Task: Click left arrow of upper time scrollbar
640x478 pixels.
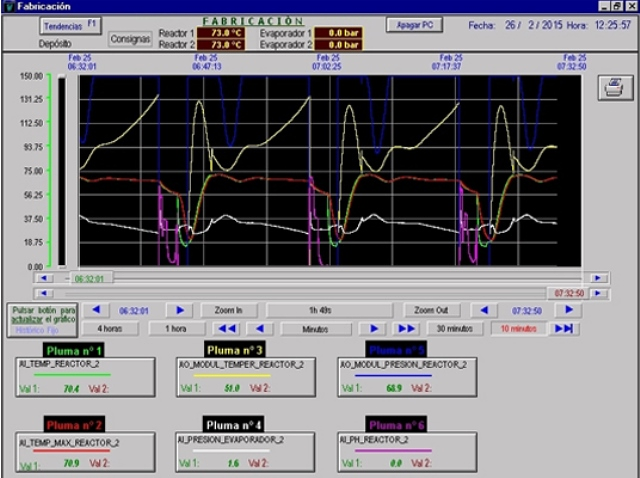Action: coord(44,278)
